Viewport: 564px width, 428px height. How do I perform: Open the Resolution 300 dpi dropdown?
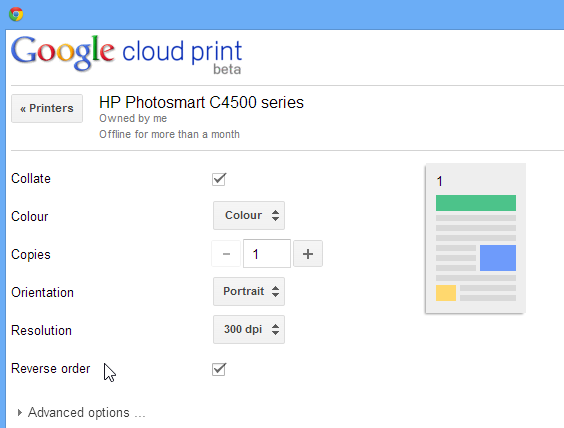249,329
